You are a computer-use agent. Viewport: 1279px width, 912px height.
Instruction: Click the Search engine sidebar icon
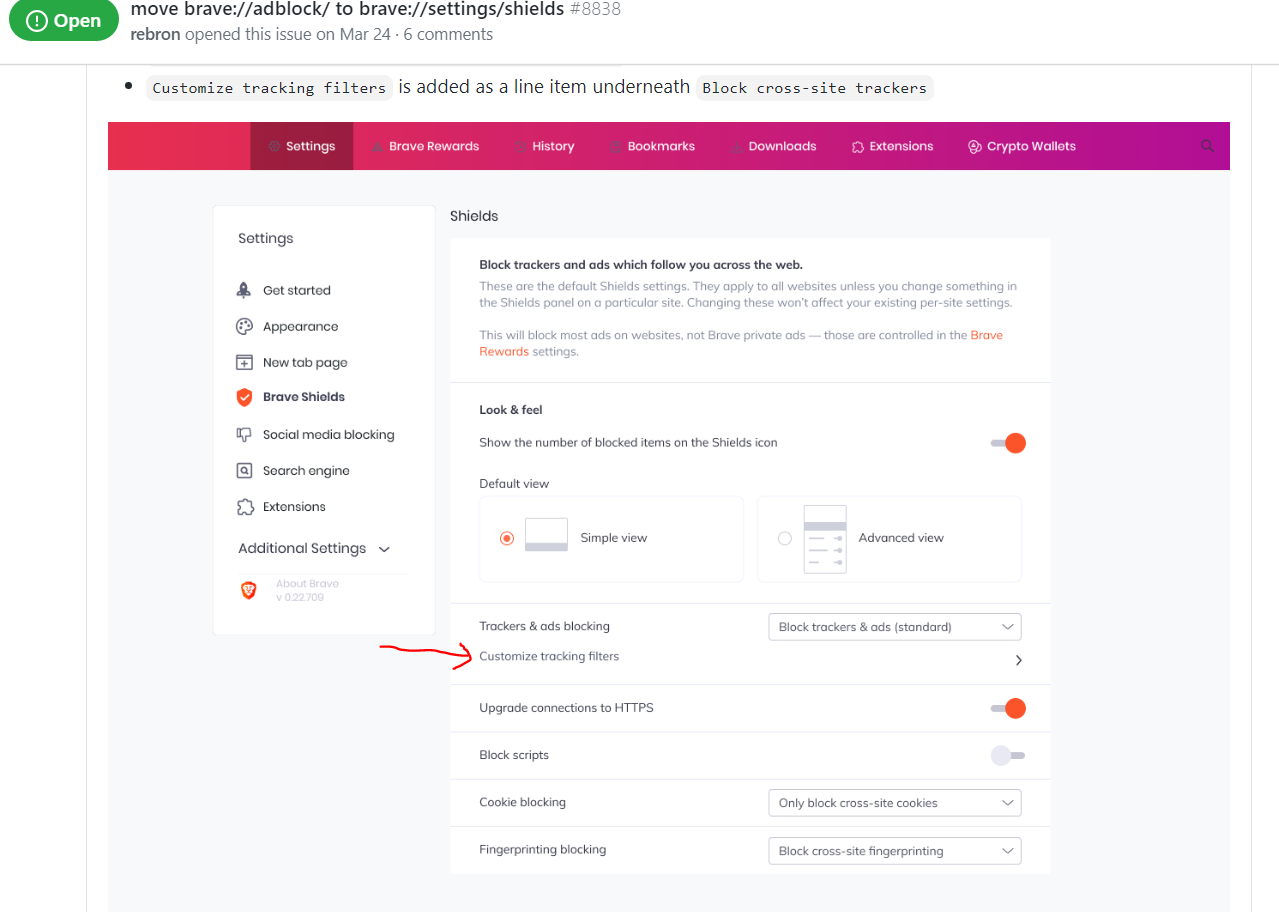[244, 471]
